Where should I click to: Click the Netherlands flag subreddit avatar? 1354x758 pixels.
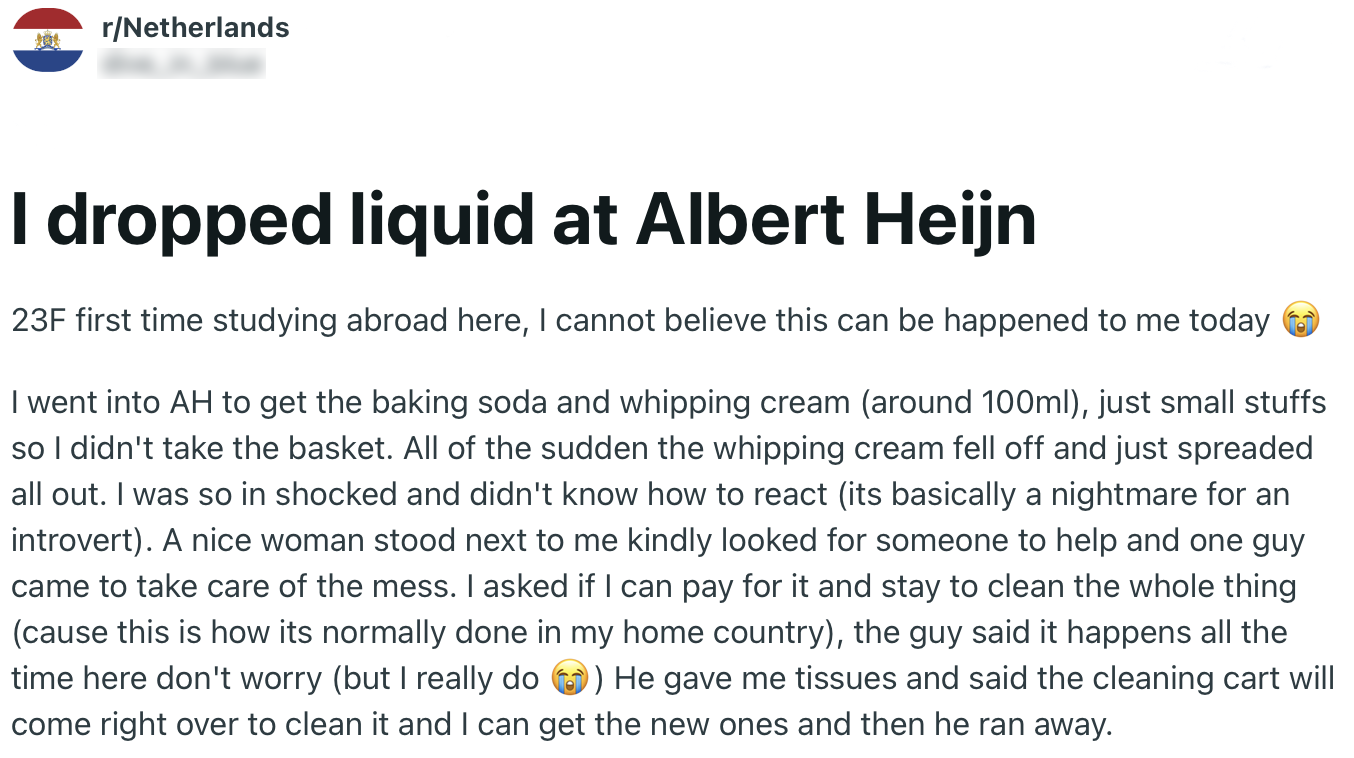click(48, 40)
